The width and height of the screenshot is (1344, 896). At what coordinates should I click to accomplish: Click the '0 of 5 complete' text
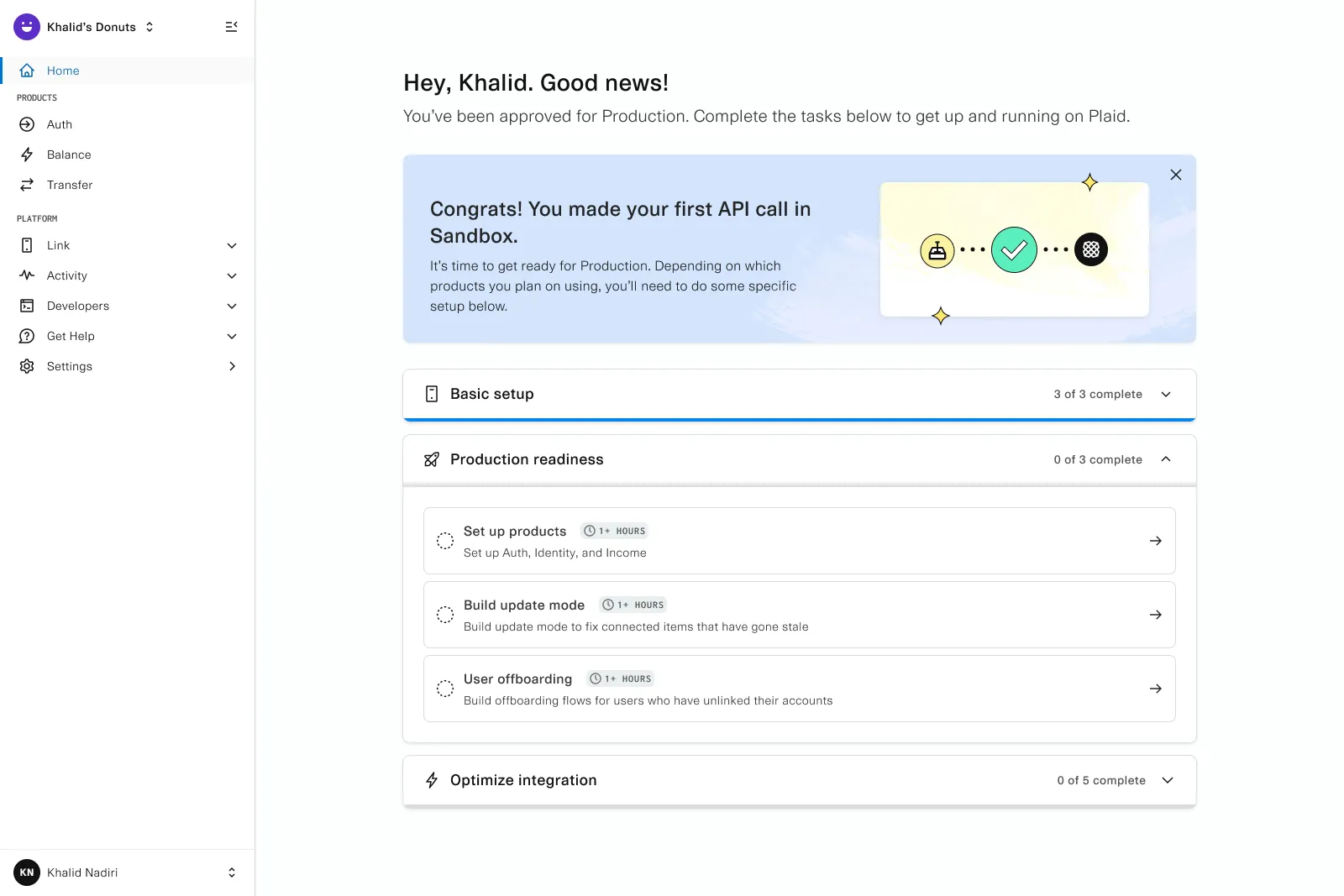coord(1101,780)
